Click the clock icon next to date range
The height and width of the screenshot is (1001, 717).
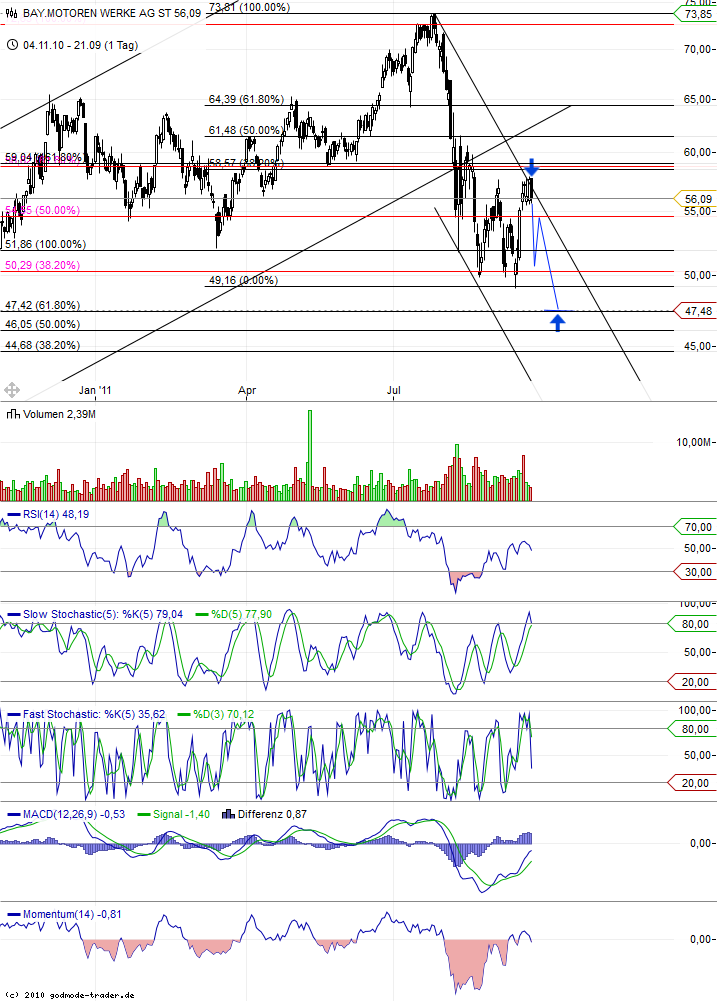12,45
